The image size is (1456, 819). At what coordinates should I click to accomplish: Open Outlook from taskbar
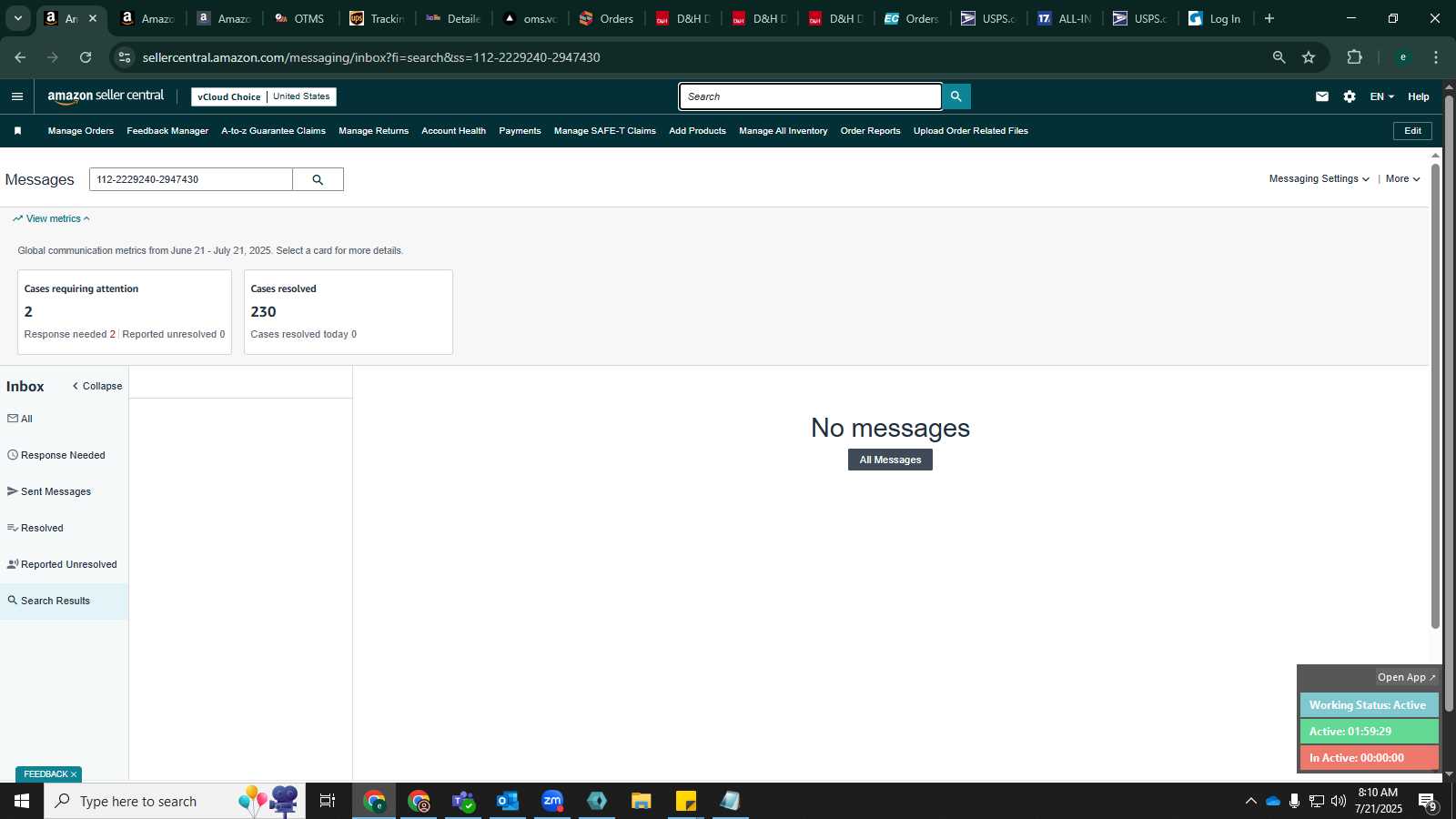pos(508,801)
